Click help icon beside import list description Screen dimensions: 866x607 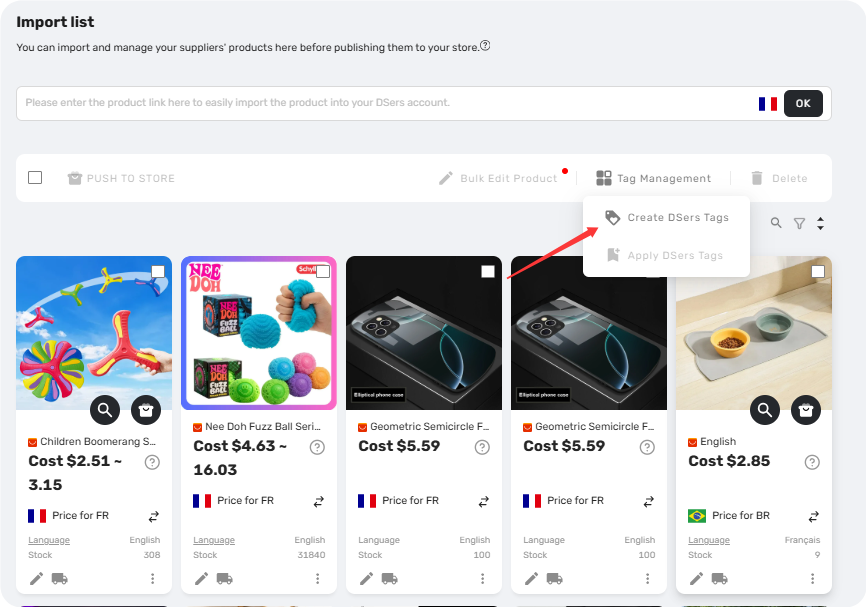point(485,46)
